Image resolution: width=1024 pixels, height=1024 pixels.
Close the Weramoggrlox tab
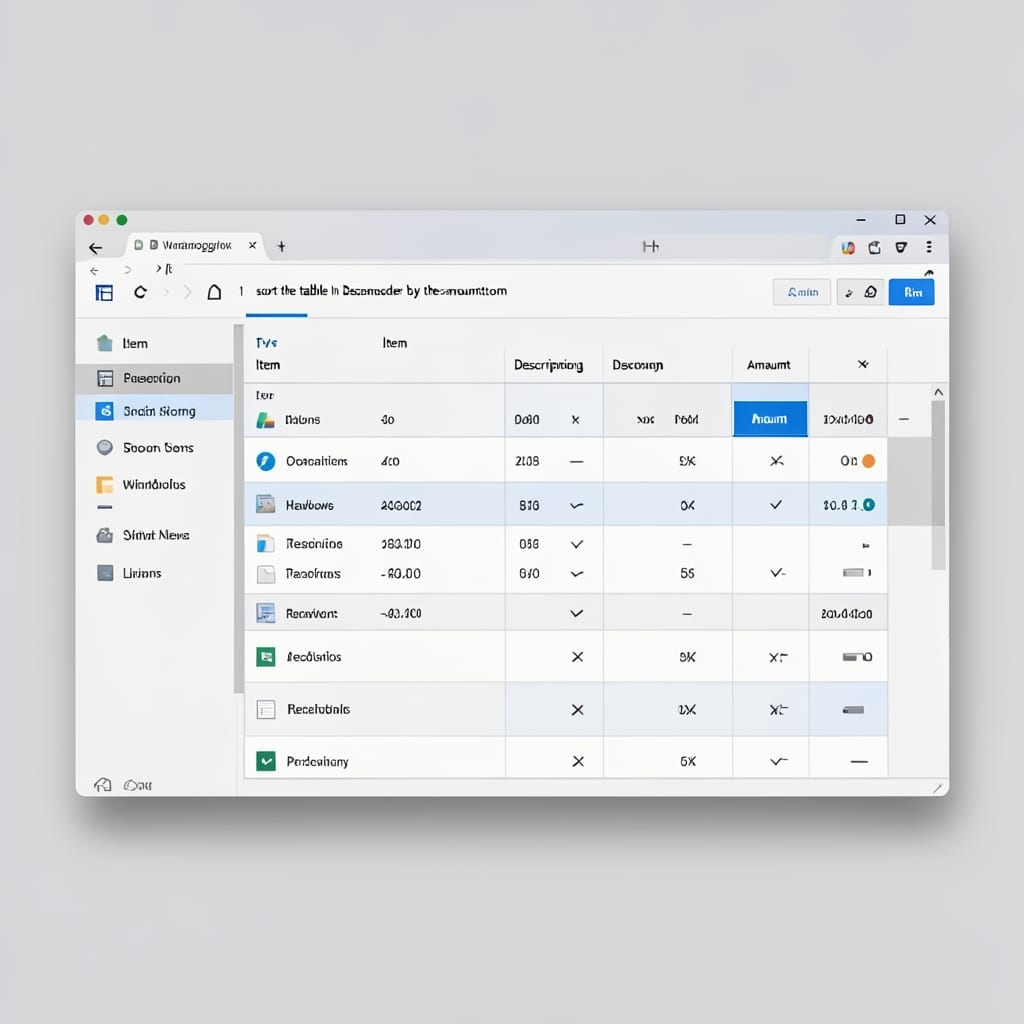click(252, 246)
